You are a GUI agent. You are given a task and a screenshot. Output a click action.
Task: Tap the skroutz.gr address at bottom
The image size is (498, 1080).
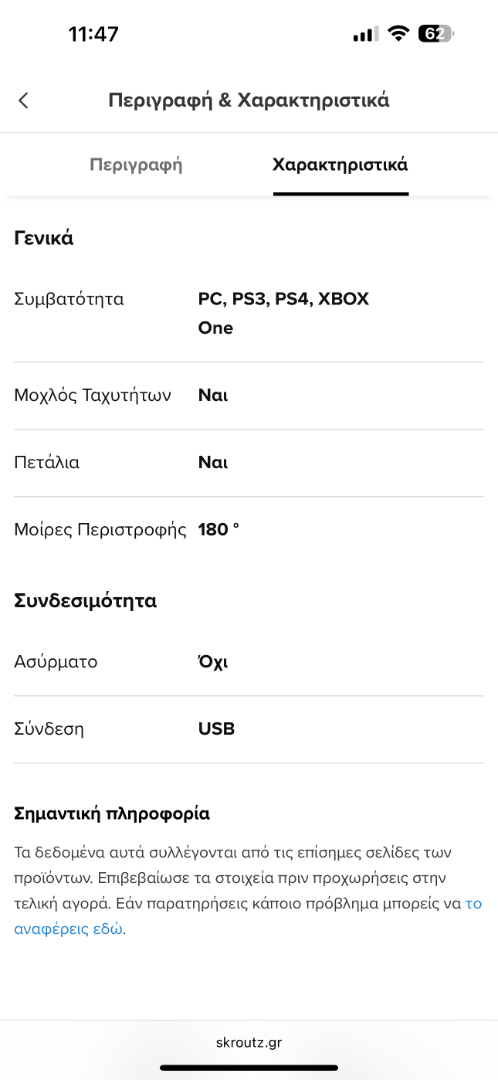click(x=249, y=1042)
